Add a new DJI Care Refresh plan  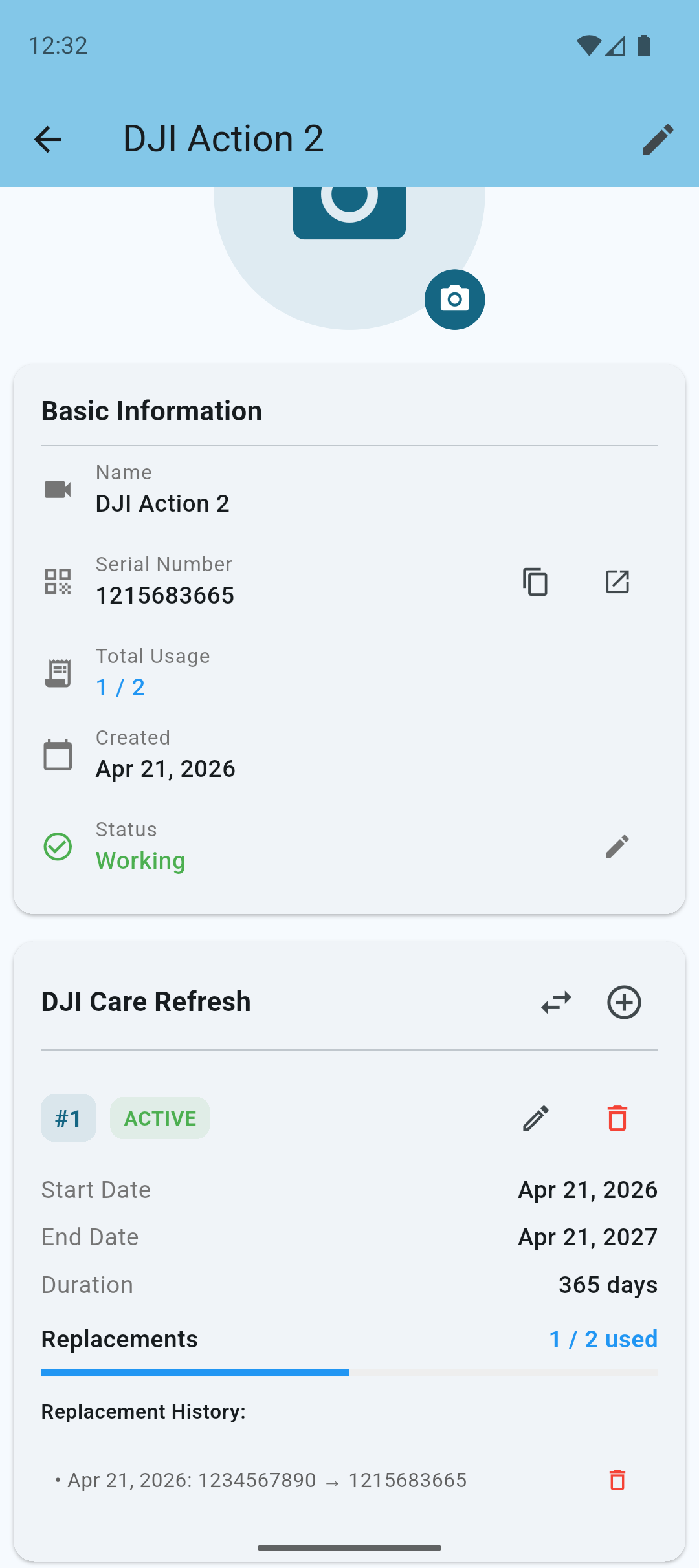click(624, 1002)
